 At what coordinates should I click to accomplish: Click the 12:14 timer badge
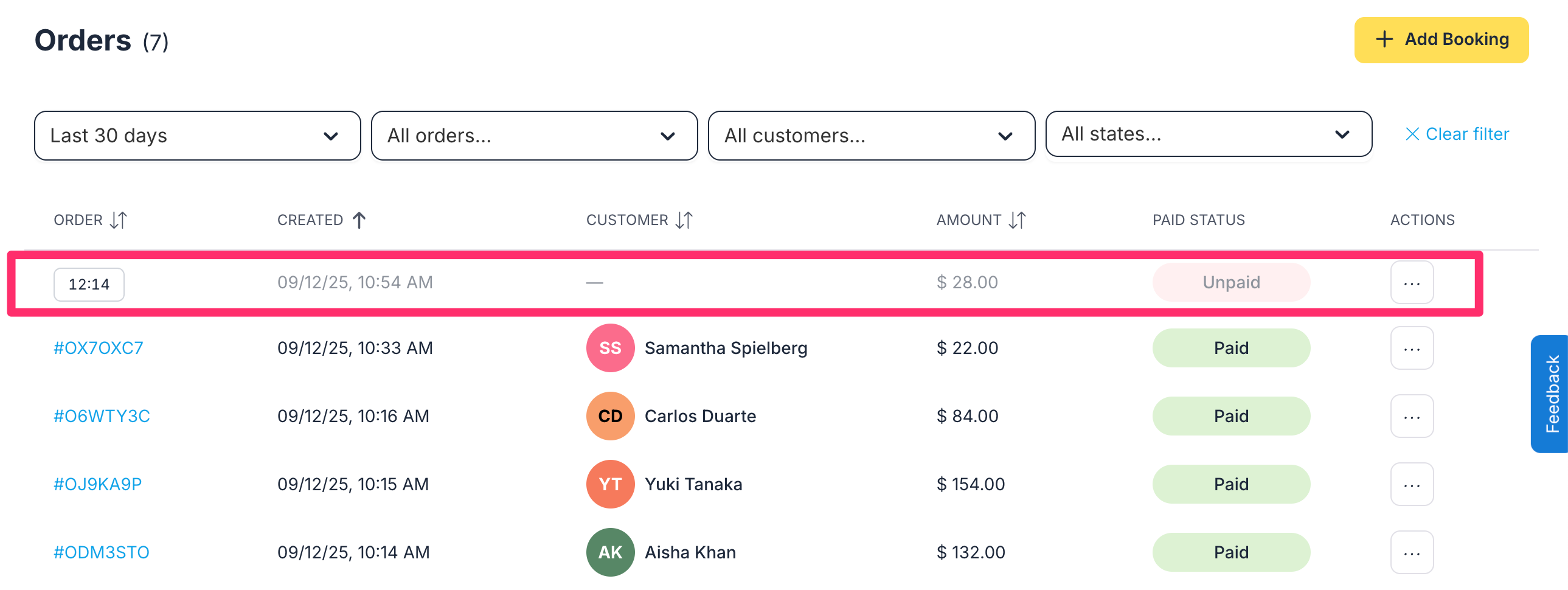click(x=89, y=284)
